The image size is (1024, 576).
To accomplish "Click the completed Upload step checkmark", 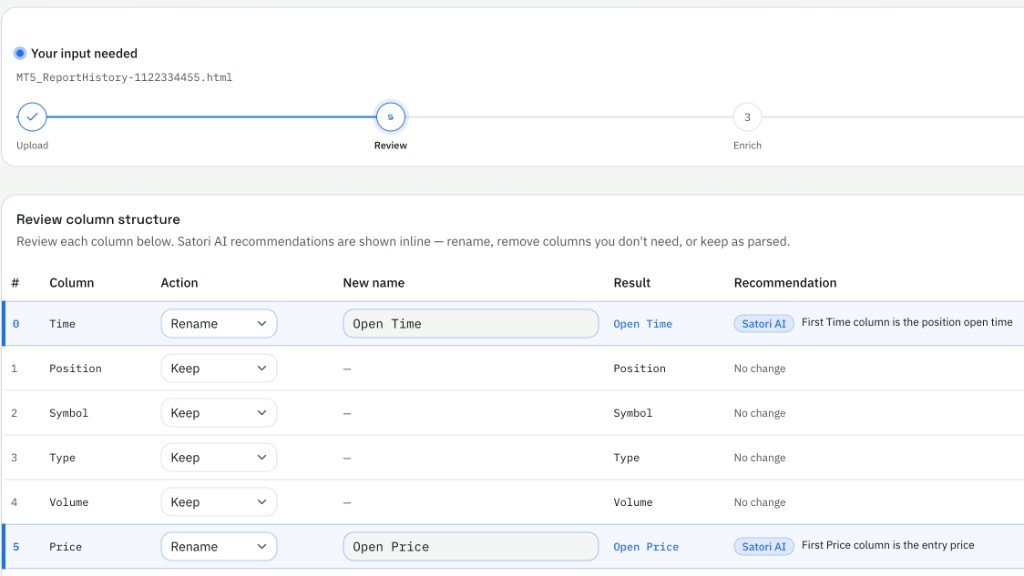I will 32,117.
